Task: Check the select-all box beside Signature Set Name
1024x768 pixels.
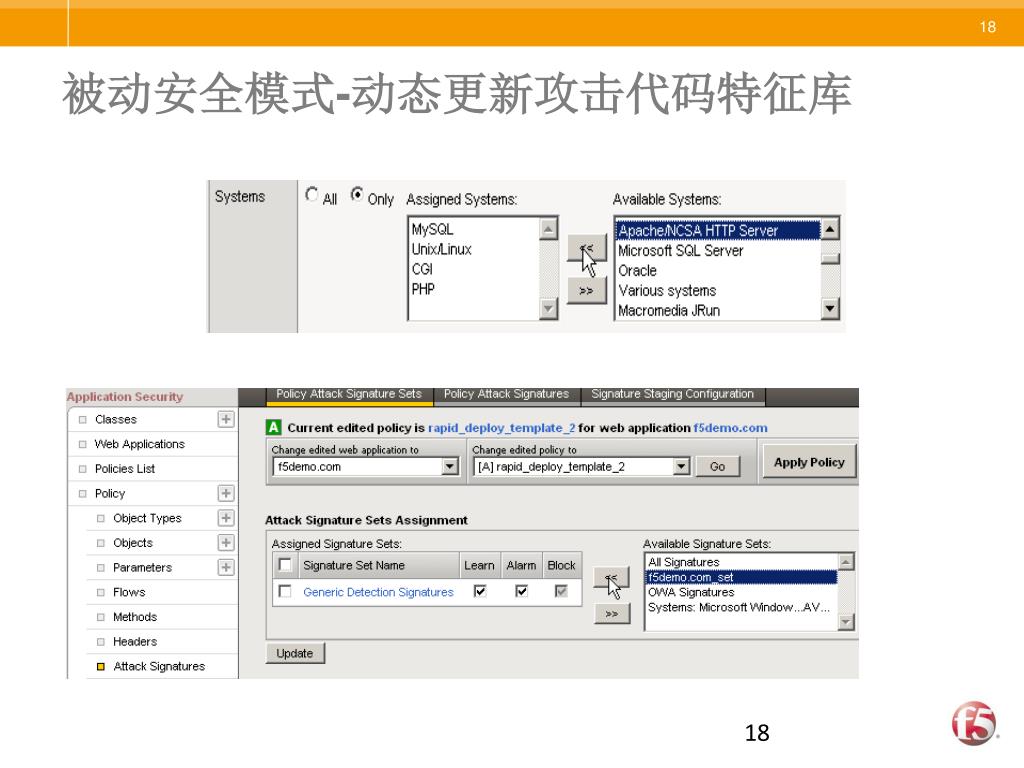Action: pos(285,566)
